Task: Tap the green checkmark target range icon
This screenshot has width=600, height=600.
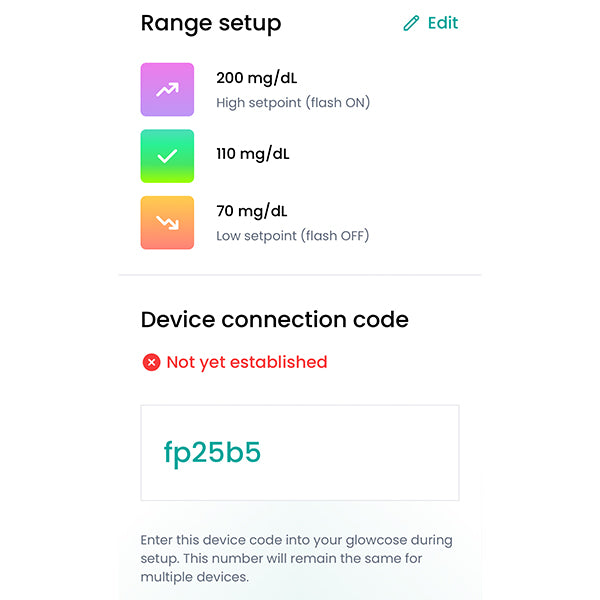Action: coord(167,156)
